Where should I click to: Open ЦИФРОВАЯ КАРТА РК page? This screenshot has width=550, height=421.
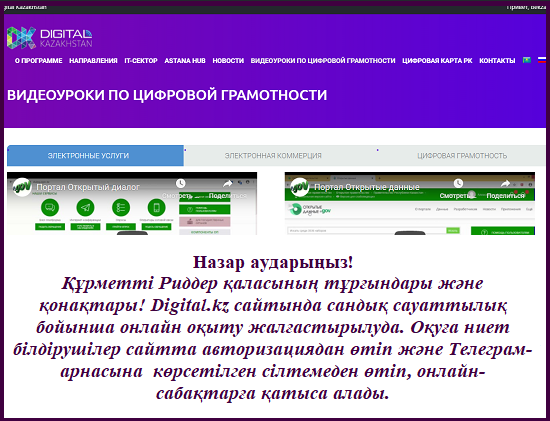437,61
